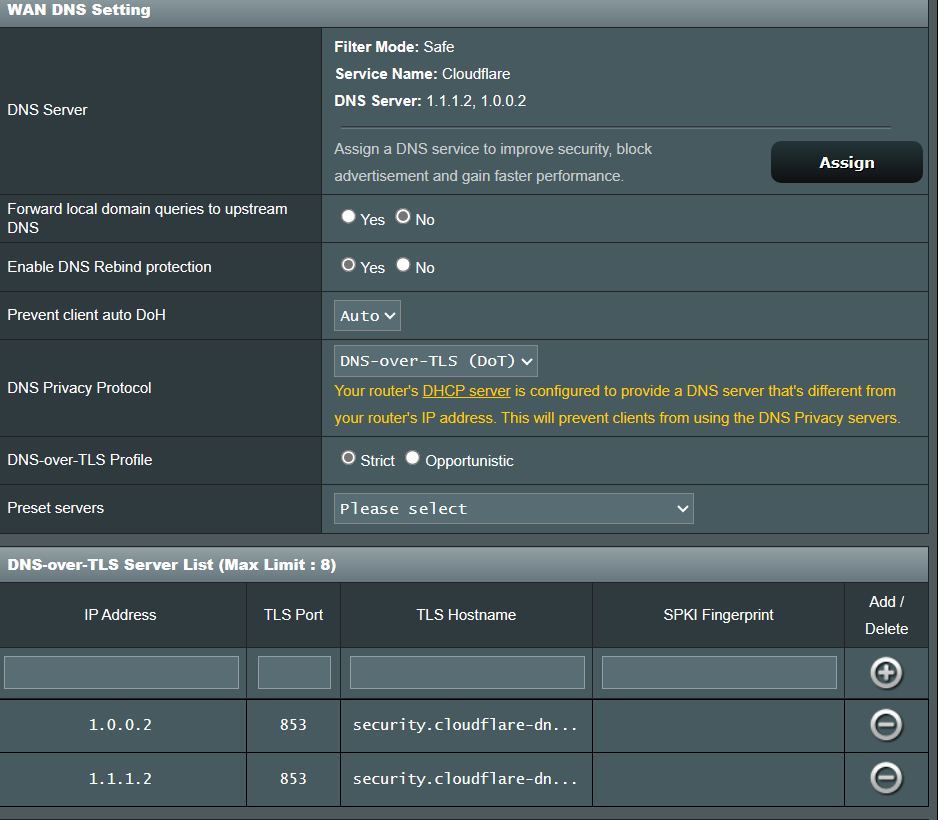Image resolution: width=938 pixels, height=820 pixels.
Task: Remove the 1.1.1.2 server entry
Action: [886, 778]
